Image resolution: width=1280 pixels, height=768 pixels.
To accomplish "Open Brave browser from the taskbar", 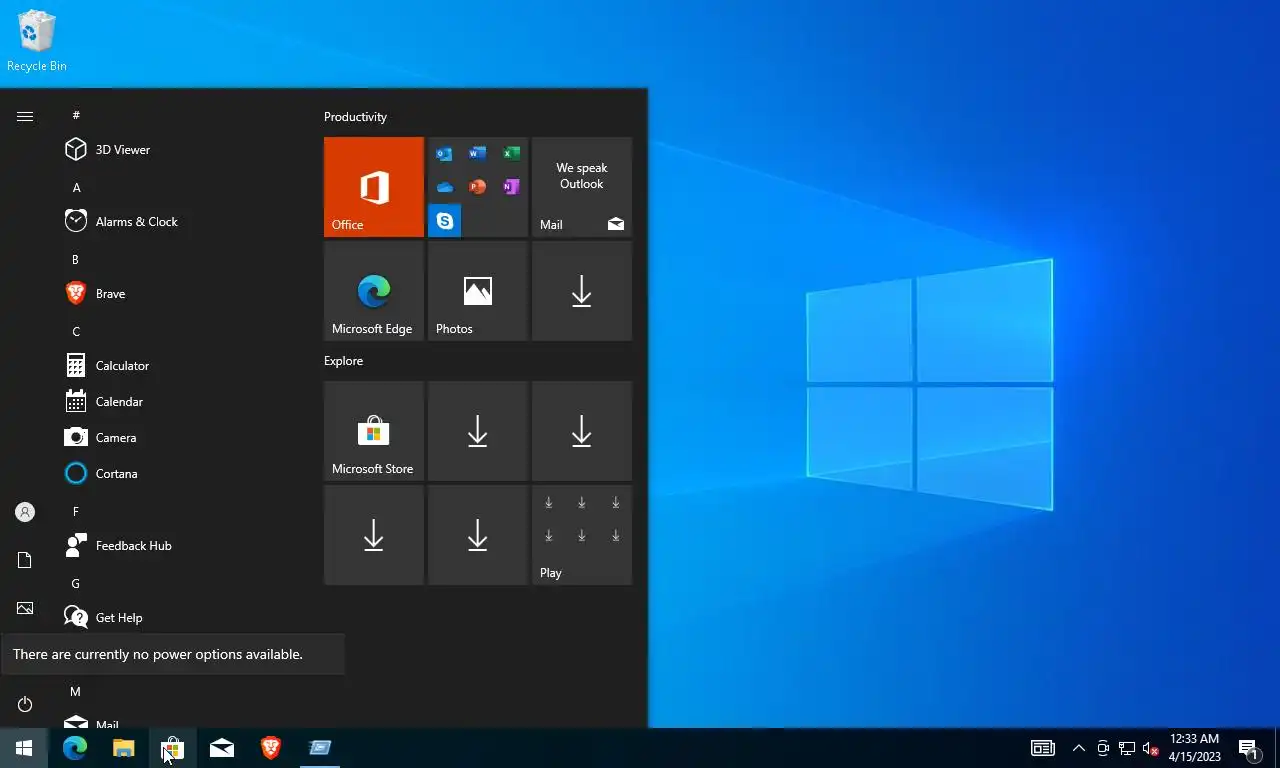I will point(270,748).
